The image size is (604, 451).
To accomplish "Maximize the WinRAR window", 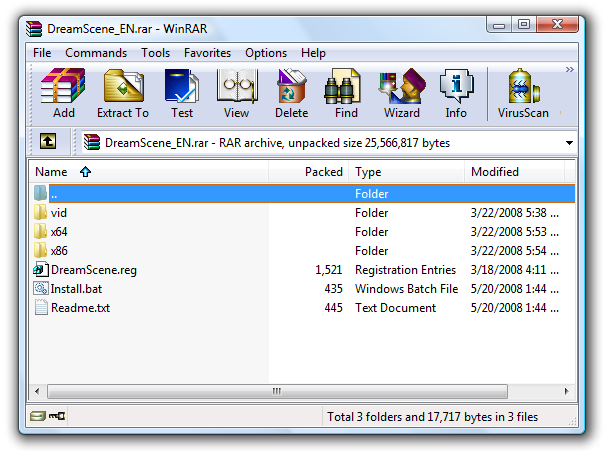I will [523, 25].
